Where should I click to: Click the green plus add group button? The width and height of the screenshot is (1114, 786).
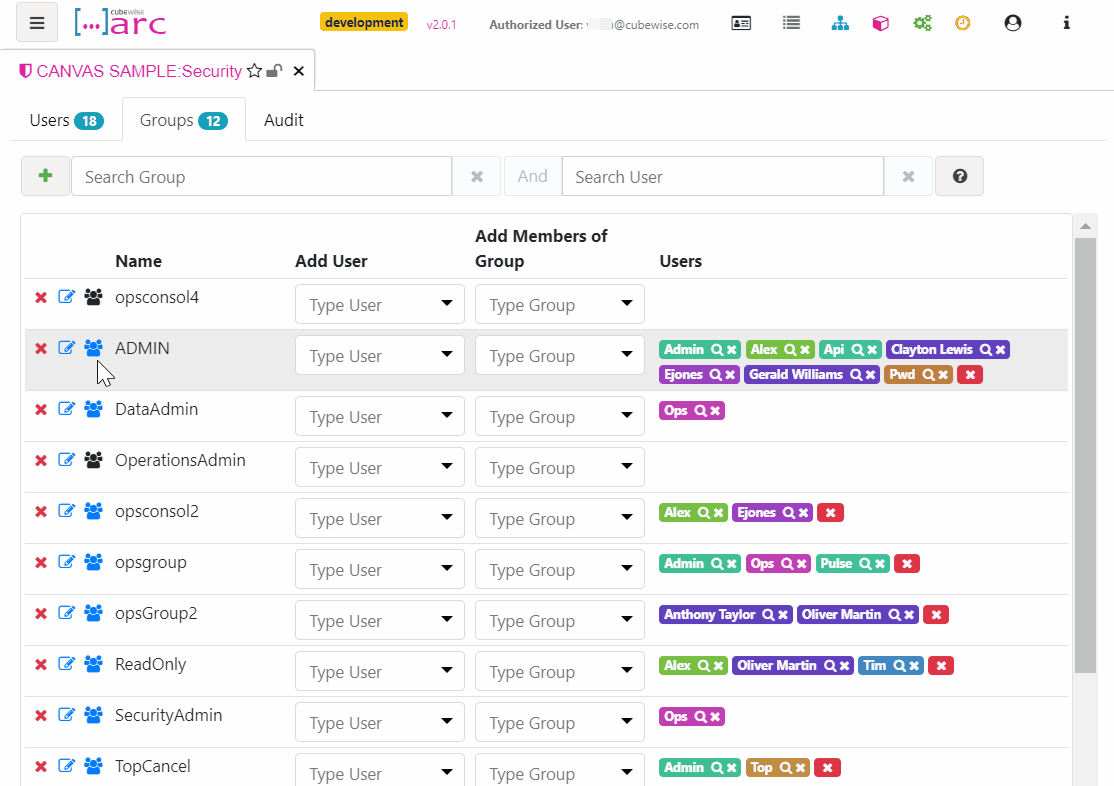coord(45,176)
